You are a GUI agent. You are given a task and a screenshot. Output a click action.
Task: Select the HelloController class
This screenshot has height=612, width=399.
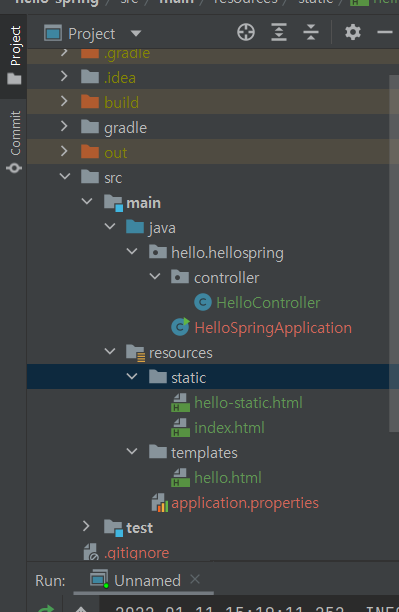(x=268, y=303)
